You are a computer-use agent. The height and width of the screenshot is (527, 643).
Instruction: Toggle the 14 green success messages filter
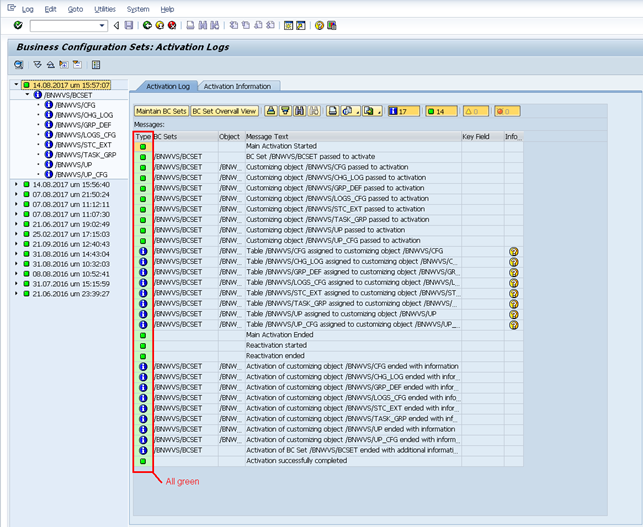[440, 111]
